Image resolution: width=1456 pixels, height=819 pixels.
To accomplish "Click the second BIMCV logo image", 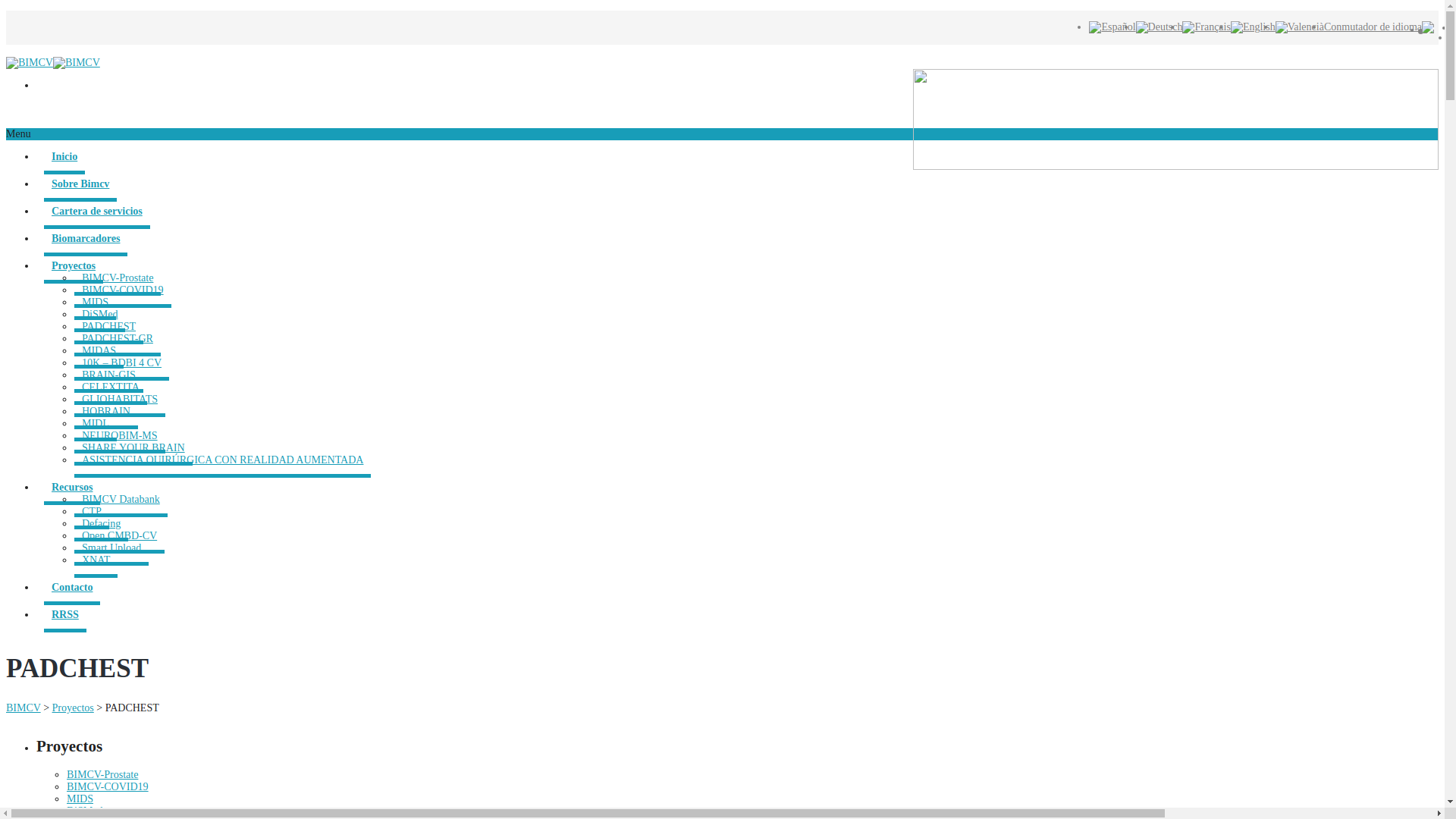I will [x=77, y=63].
